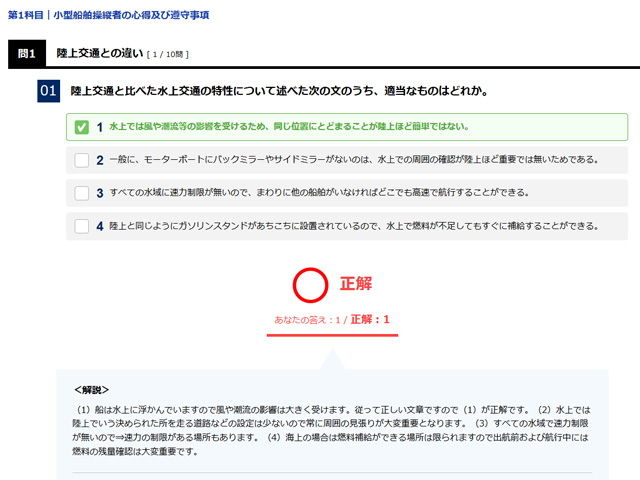The height and width of the screenshot is (480, 640).
Task: Click the number 2 label of the second answer
Action: (x=100, y=160)
